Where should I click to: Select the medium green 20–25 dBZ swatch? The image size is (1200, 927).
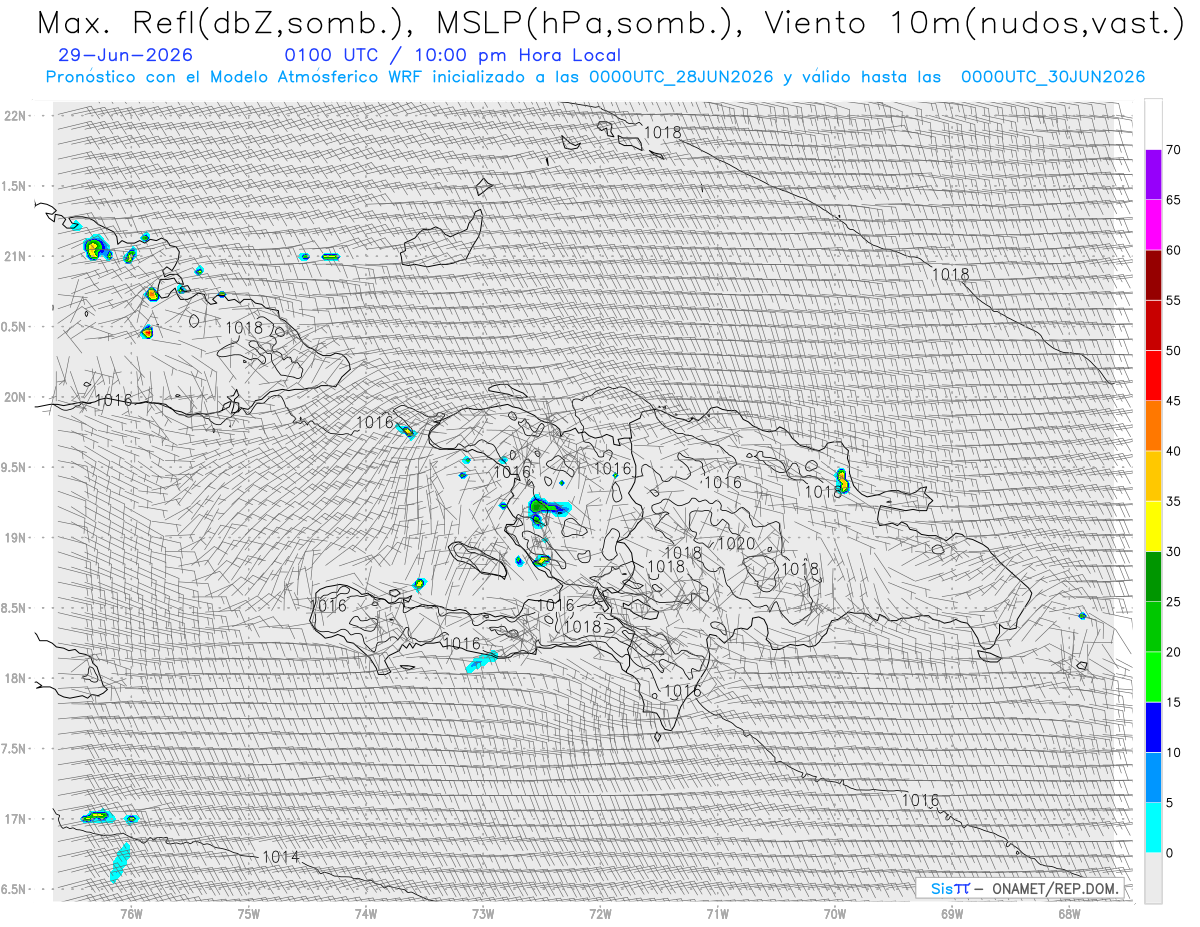(1153, 627)
